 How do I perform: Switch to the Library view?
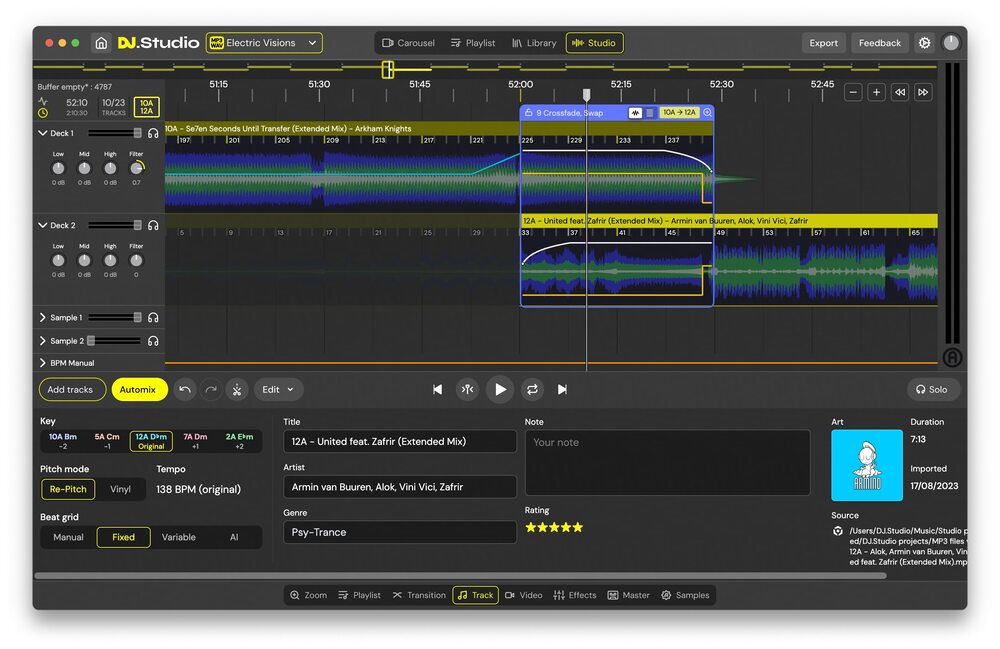(534, 43)
